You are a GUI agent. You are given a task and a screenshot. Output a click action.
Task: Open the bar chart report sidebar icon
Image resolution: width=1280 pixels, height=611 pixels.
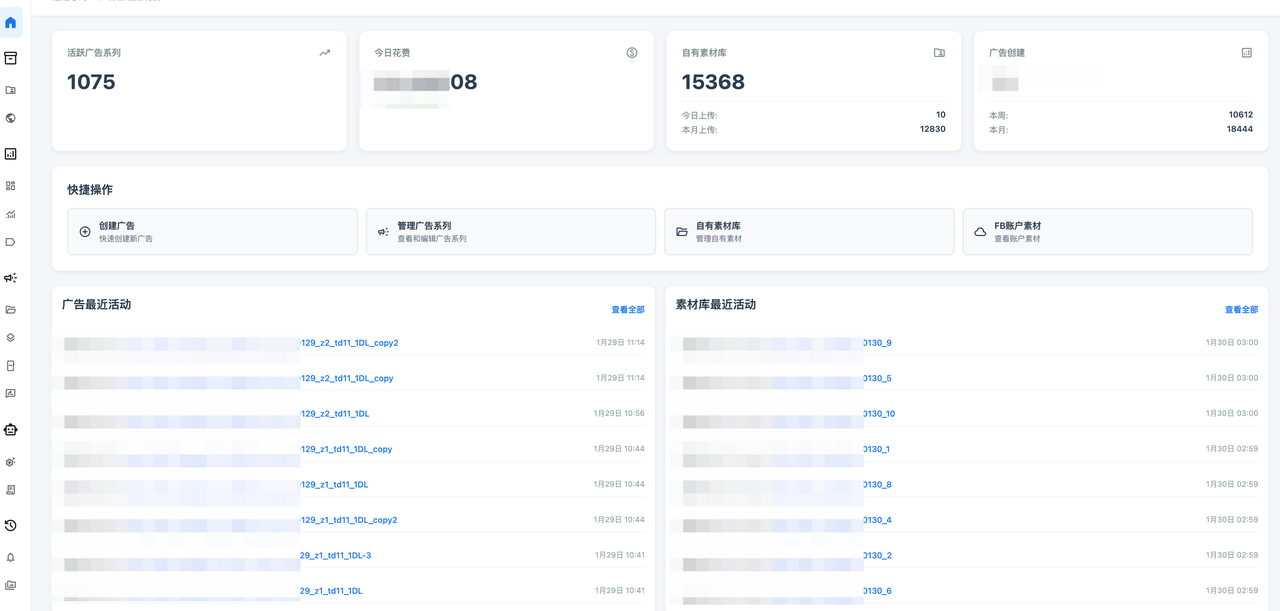click(11, 154)
